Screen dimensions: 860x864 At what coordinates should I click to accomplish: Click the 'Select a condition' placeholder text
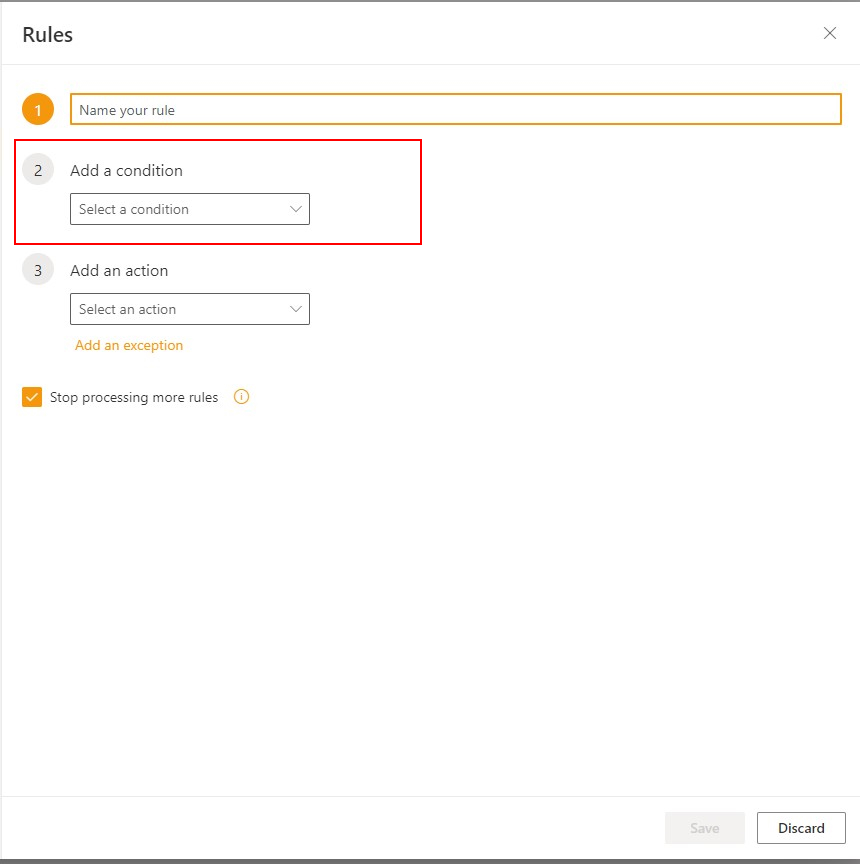coord(134,209)
